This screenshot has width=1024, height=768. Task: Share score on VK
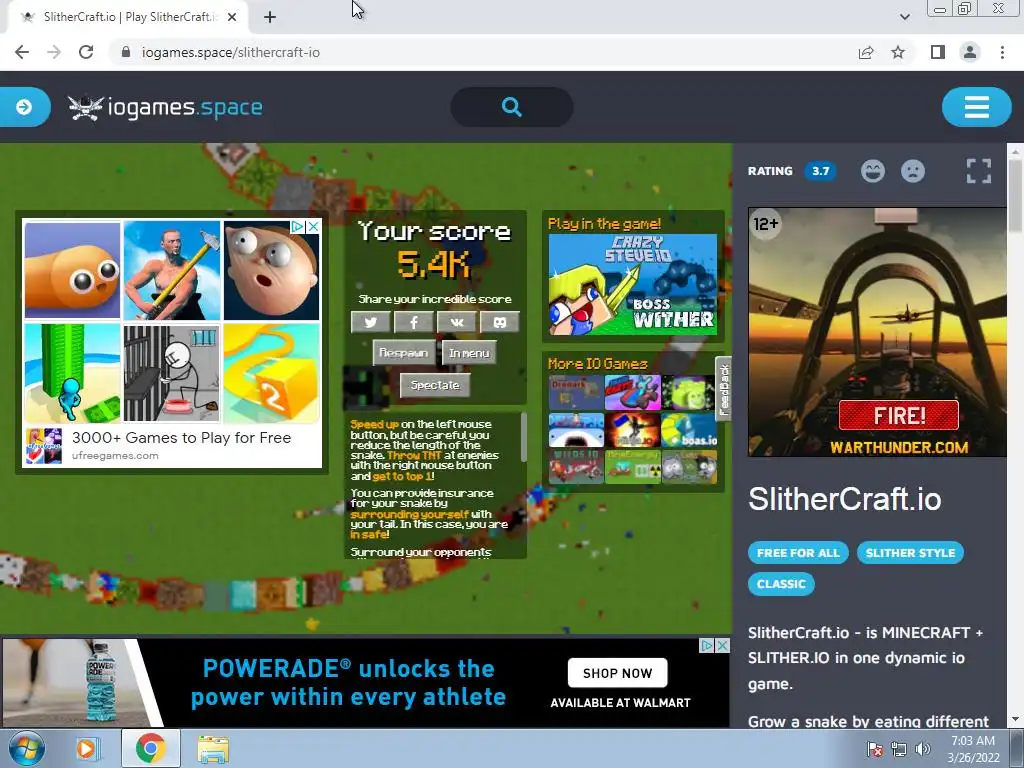(x=456, y=322)
